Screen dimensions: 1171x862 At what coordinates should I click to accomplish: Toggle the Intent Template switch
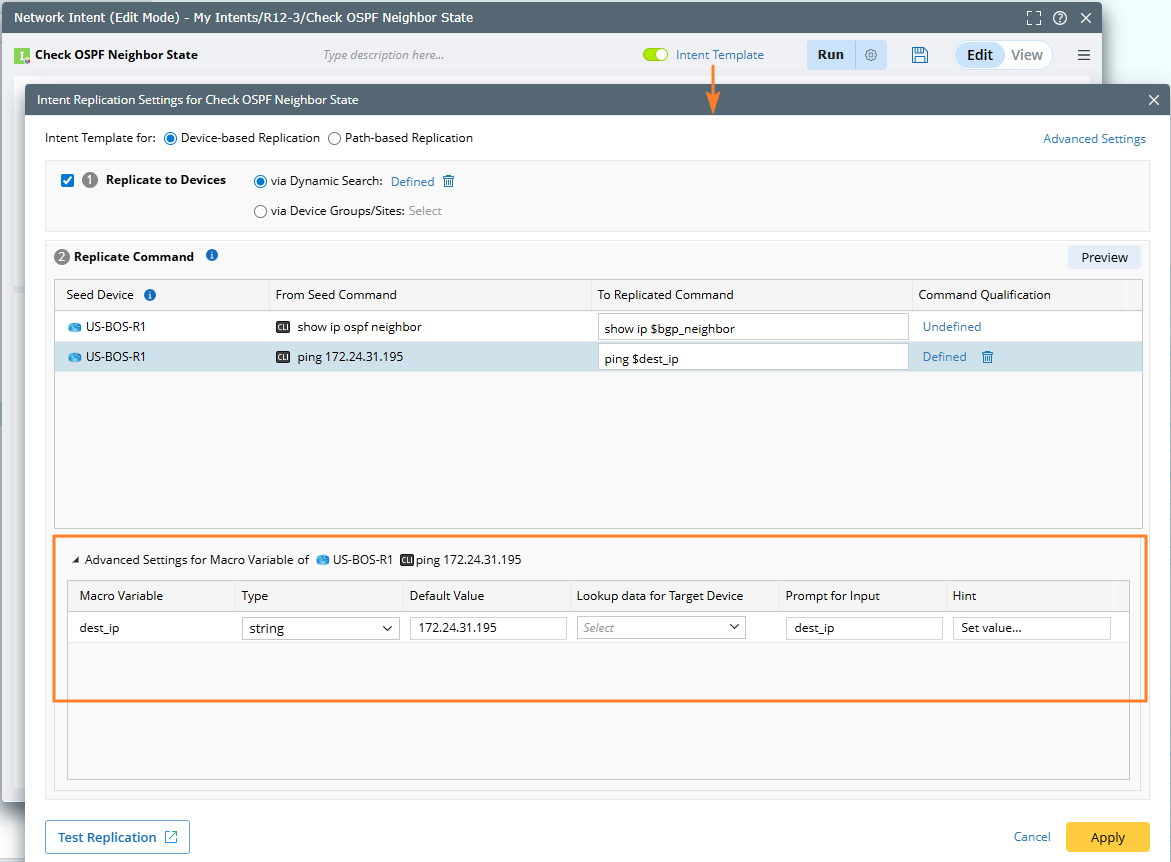(x=655, y=55)
